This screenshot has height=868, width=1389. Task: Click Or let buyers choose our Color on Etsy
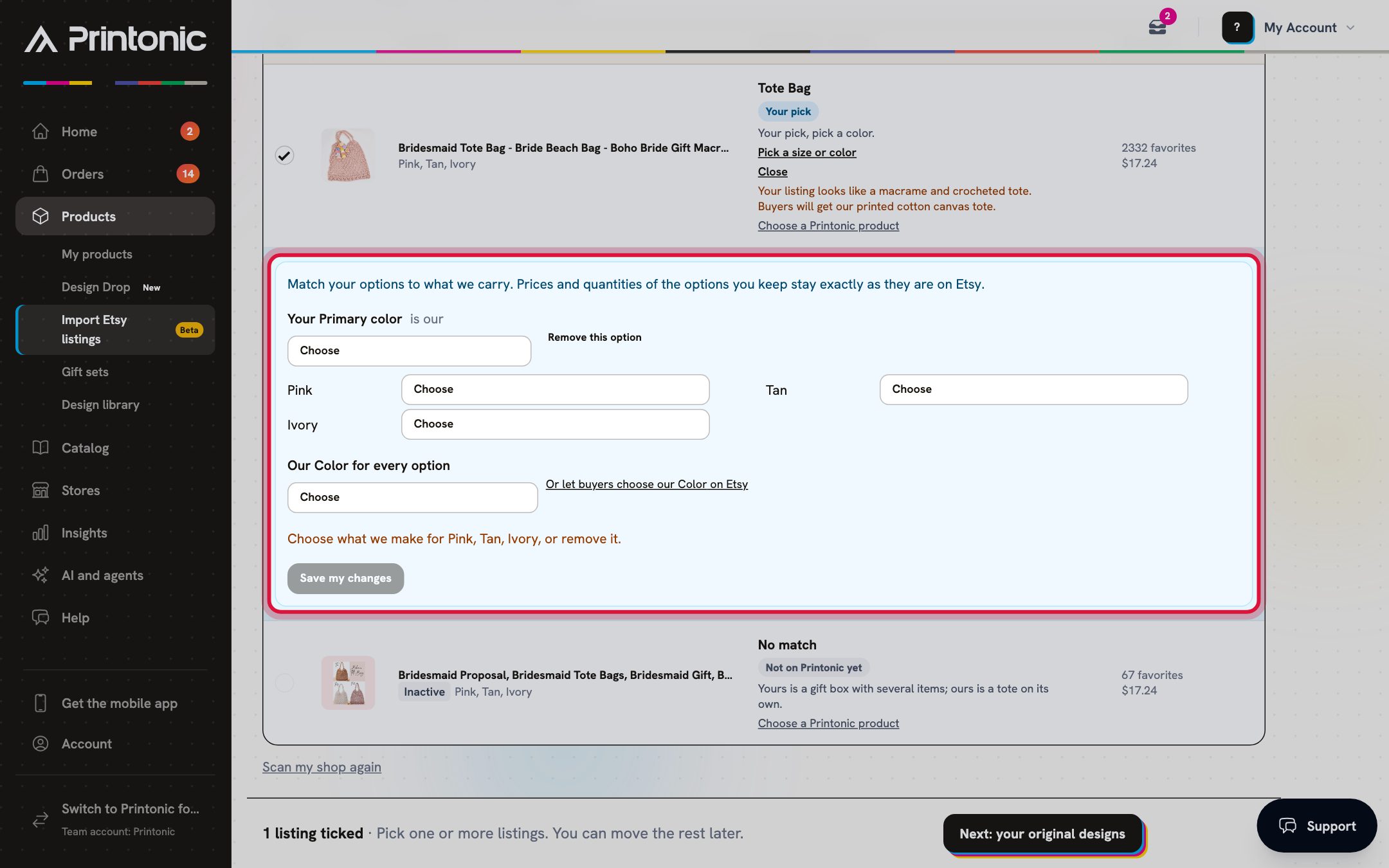646,484
